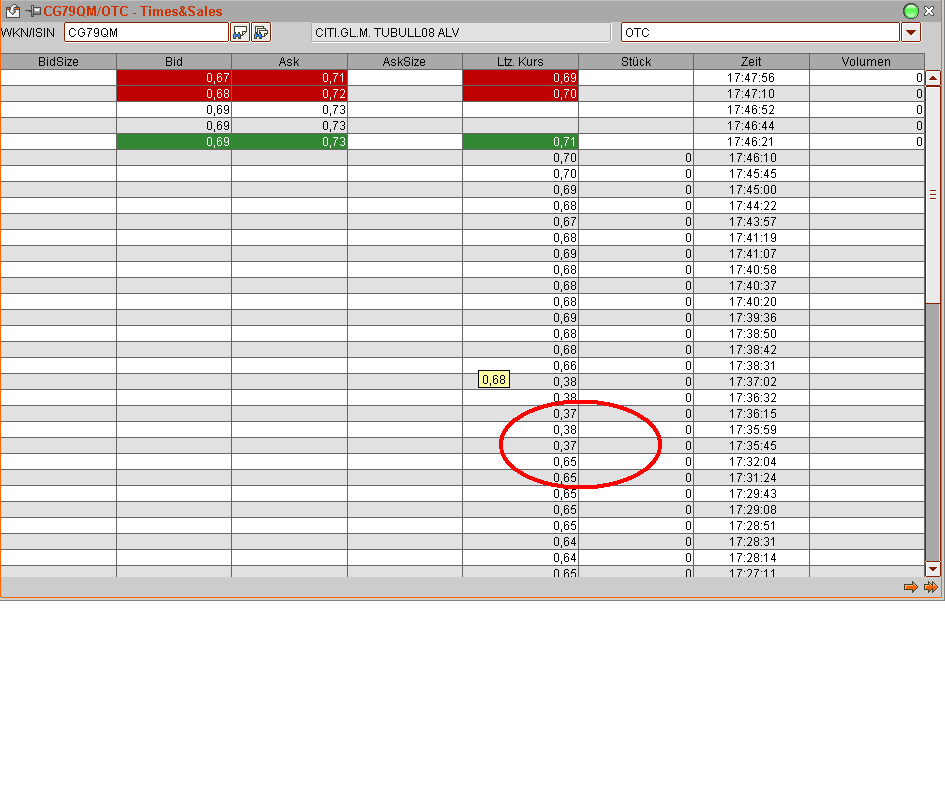Select the Ltz. Kurs column header
The width and height of the screenshot is (945, 800).
coord(519,61)
